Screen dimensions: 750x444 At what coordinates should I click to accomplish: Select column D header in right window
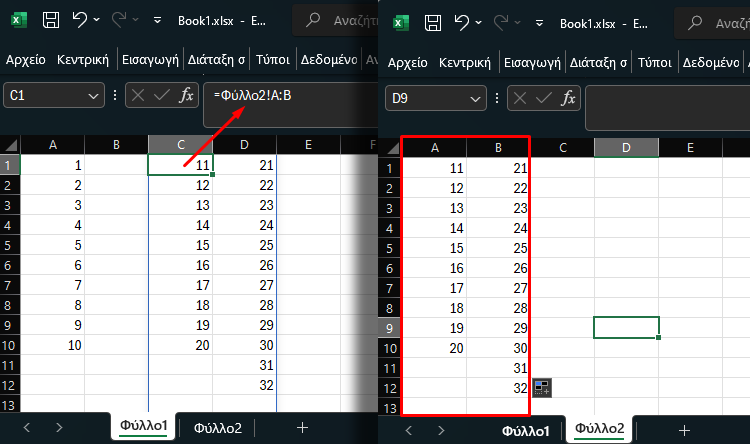[626, 147]
